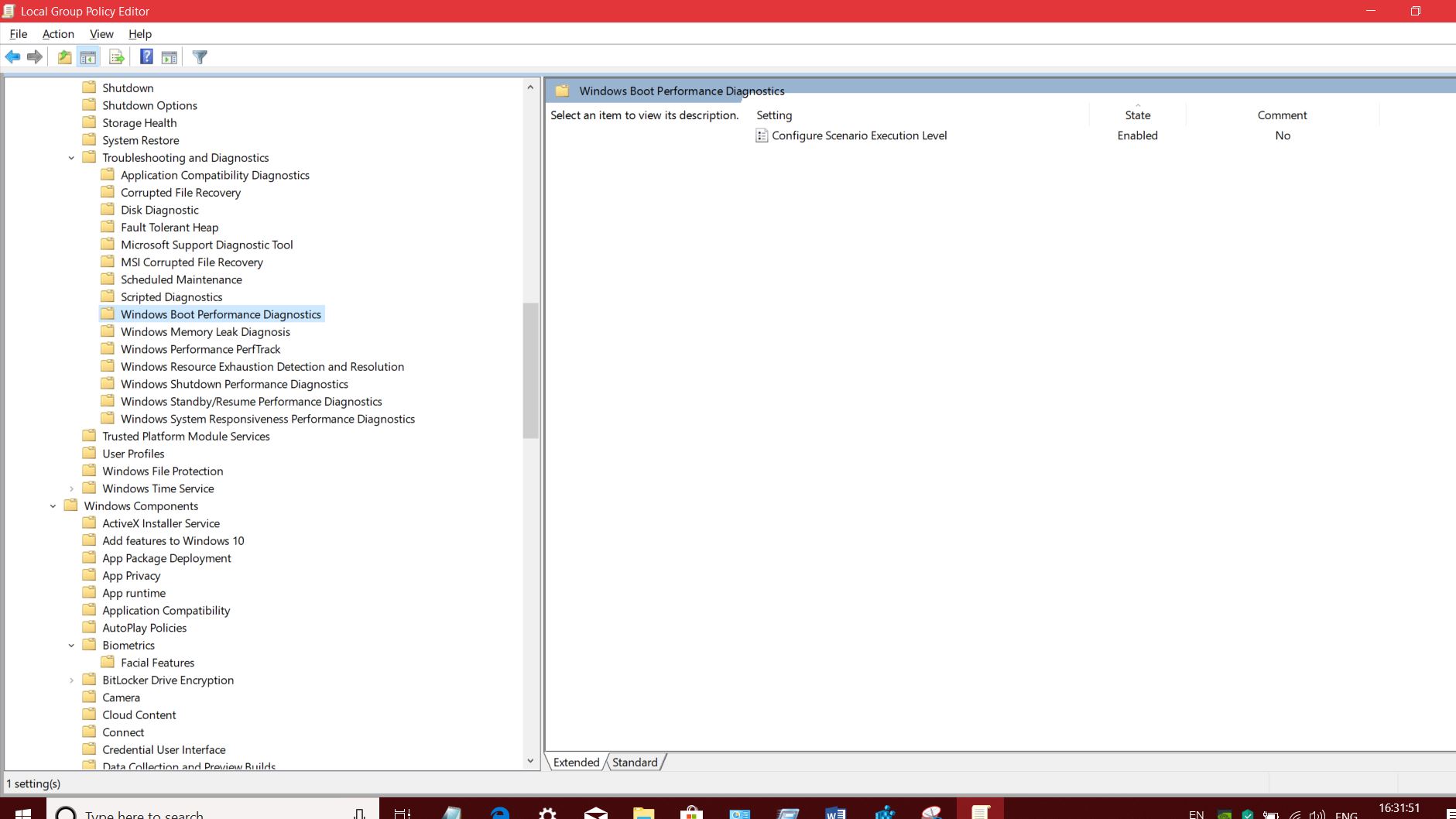Viewport: 1456px width, 819px height.
Task: Toggle the Show/Hide Console Tree icon
Action: pos(88,57)
